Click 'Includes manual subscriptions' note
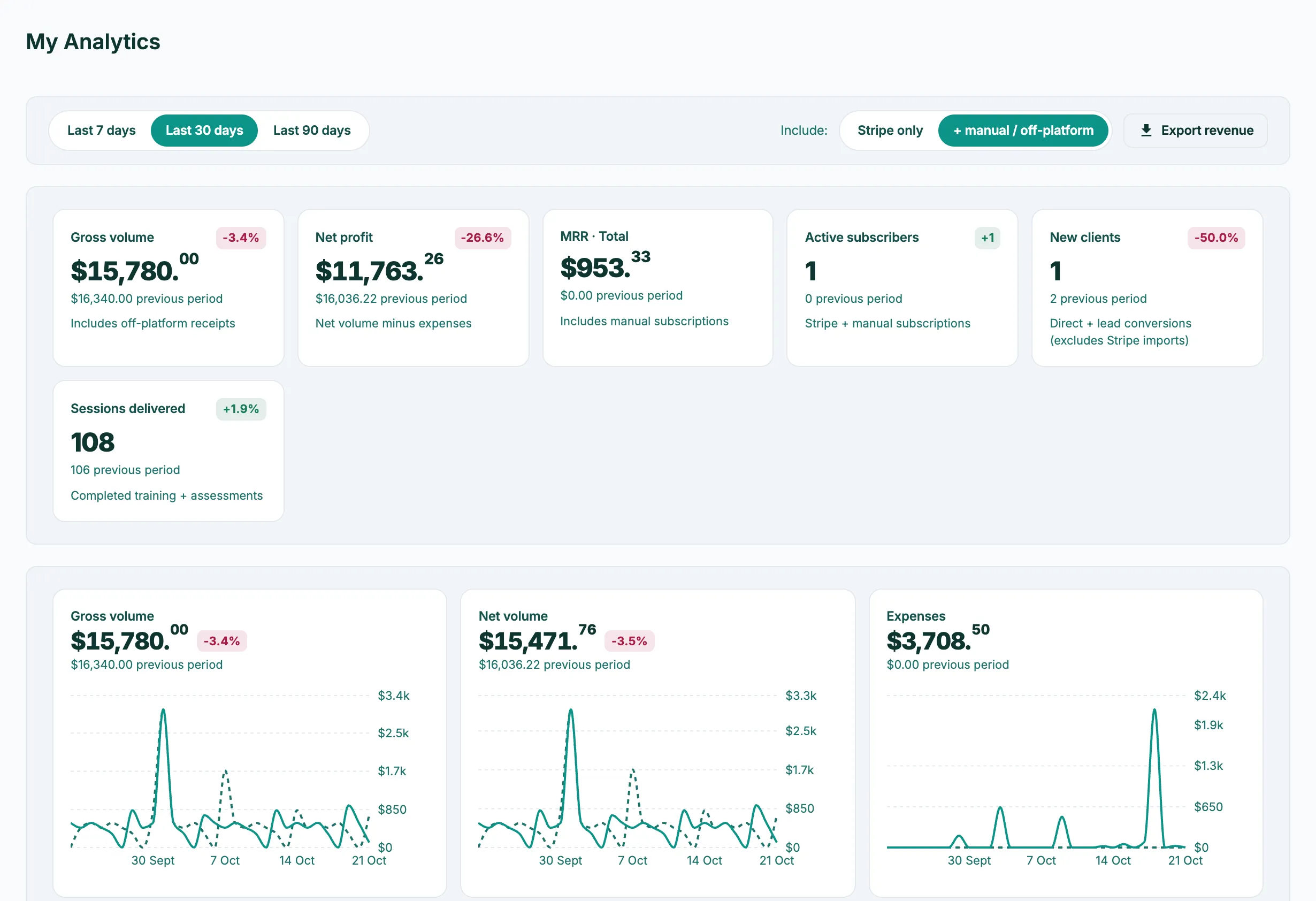The height and width of the screenshot is (901, 1316). pyautogui.click(x=644, y=321)
